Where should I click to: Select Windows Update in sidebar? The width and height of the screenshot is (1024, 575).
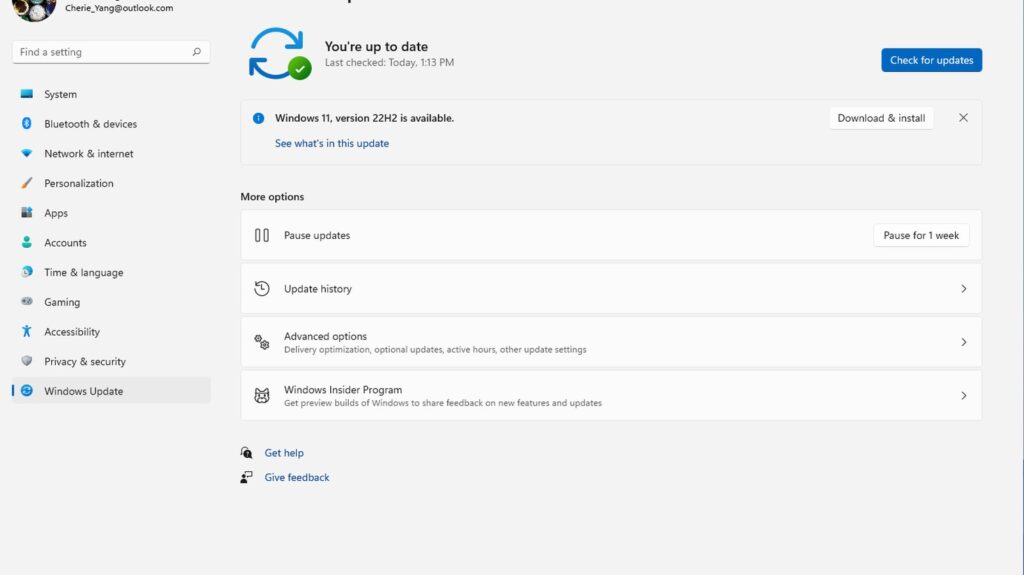(111, 391)
